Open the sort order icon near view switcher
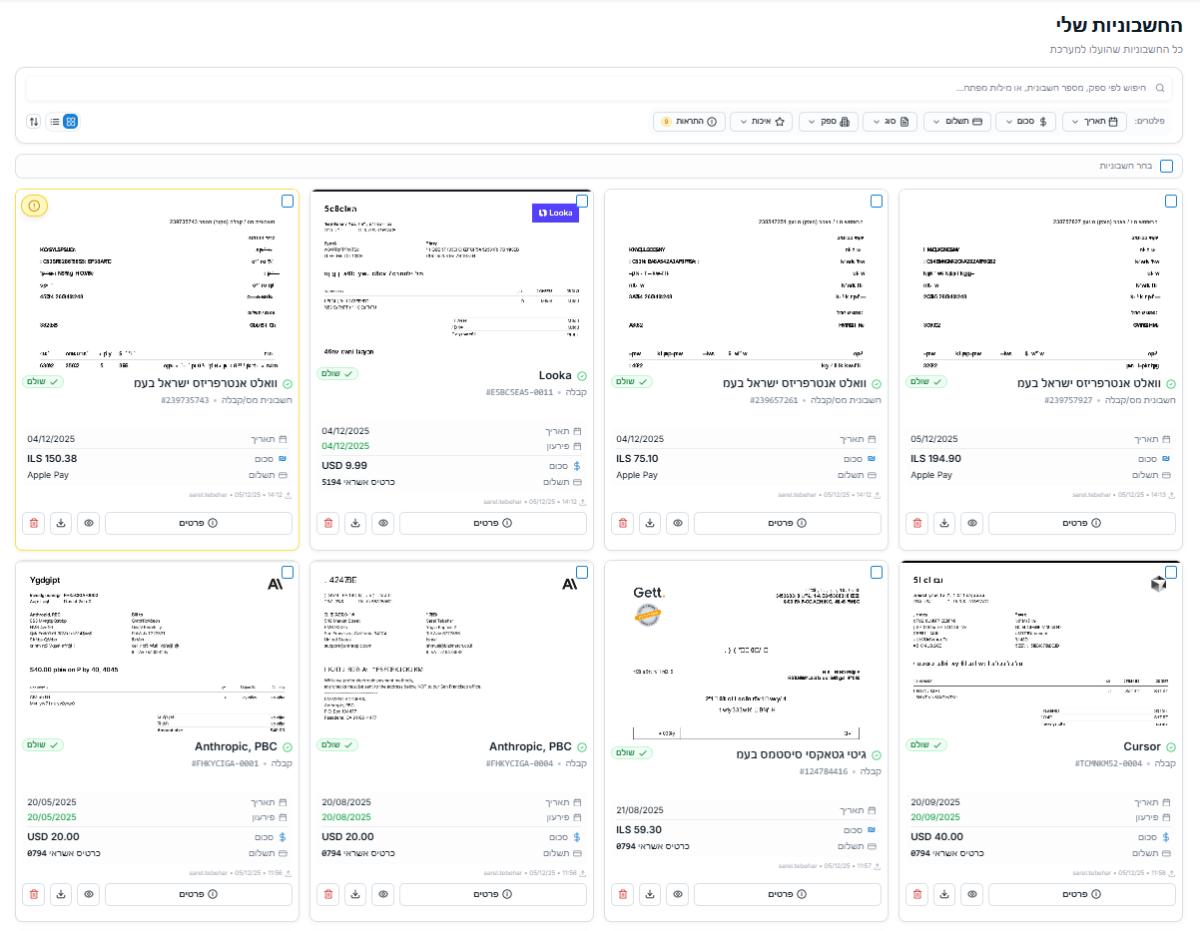 pyautogui.click(x=33, y=122)
